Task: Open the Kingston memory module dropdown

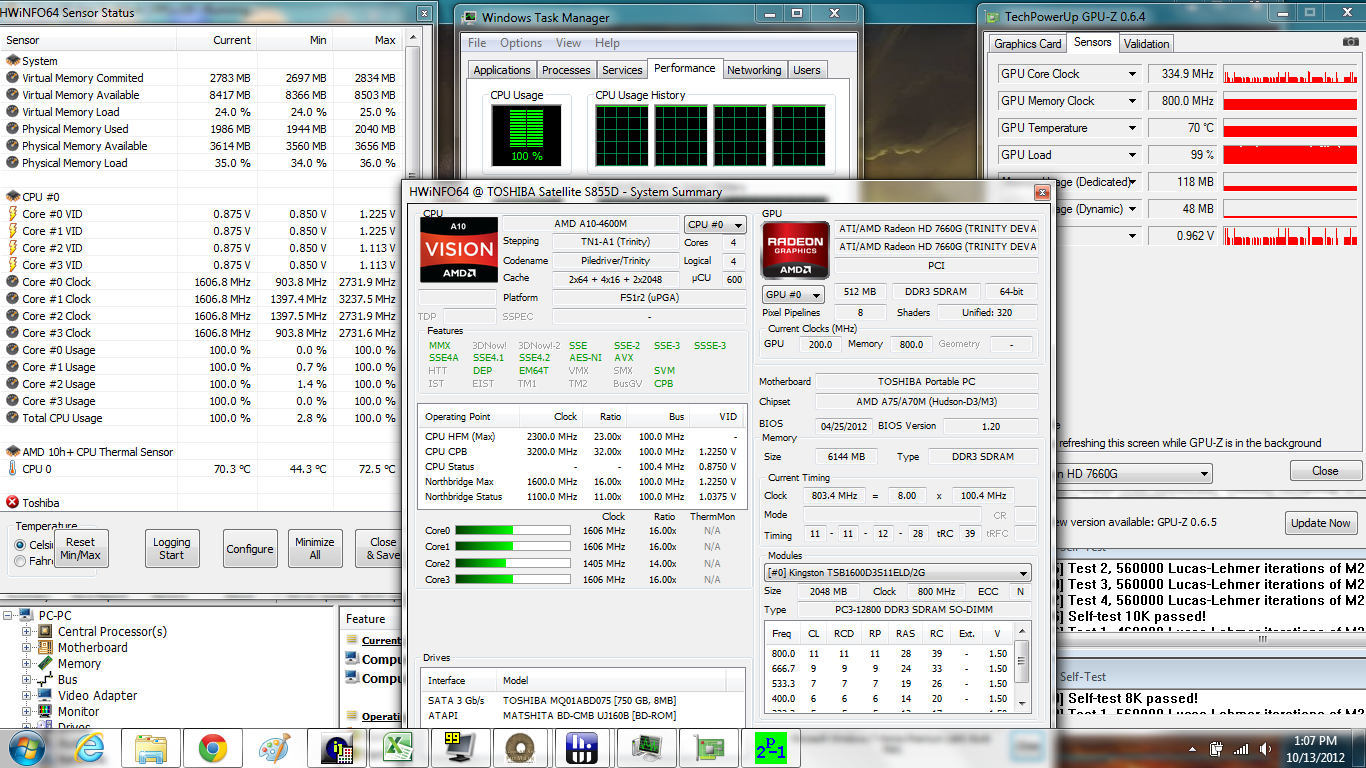Action: point(897,573)
